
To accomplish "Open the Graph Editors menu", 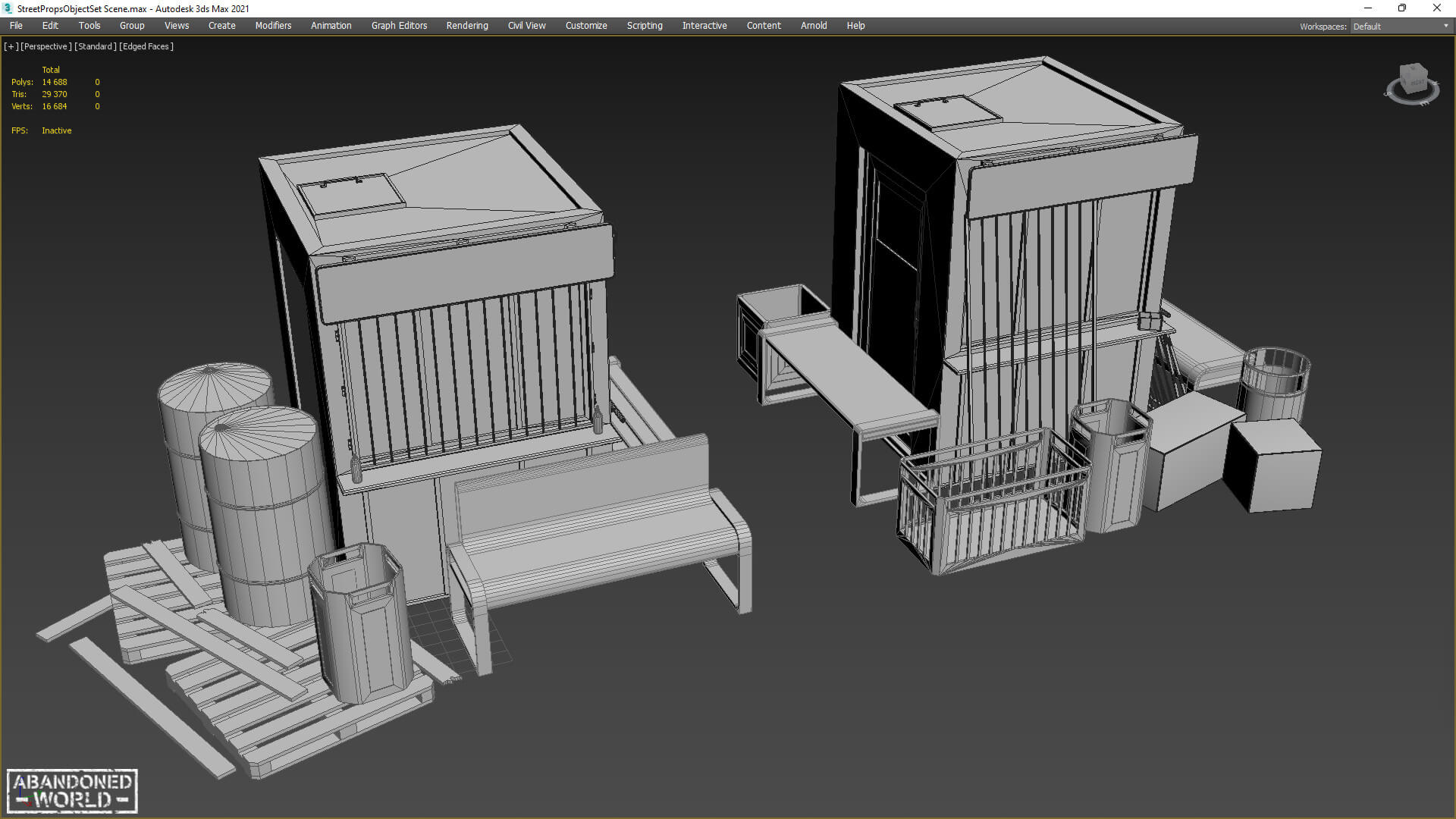I will [399, 26].
